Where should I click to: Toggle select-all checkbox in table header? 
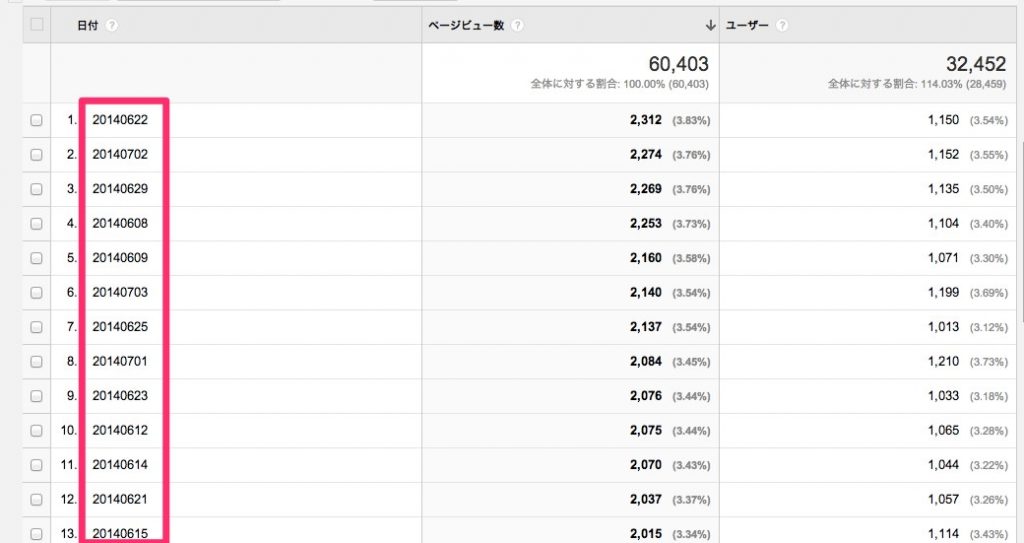[37, 24]
